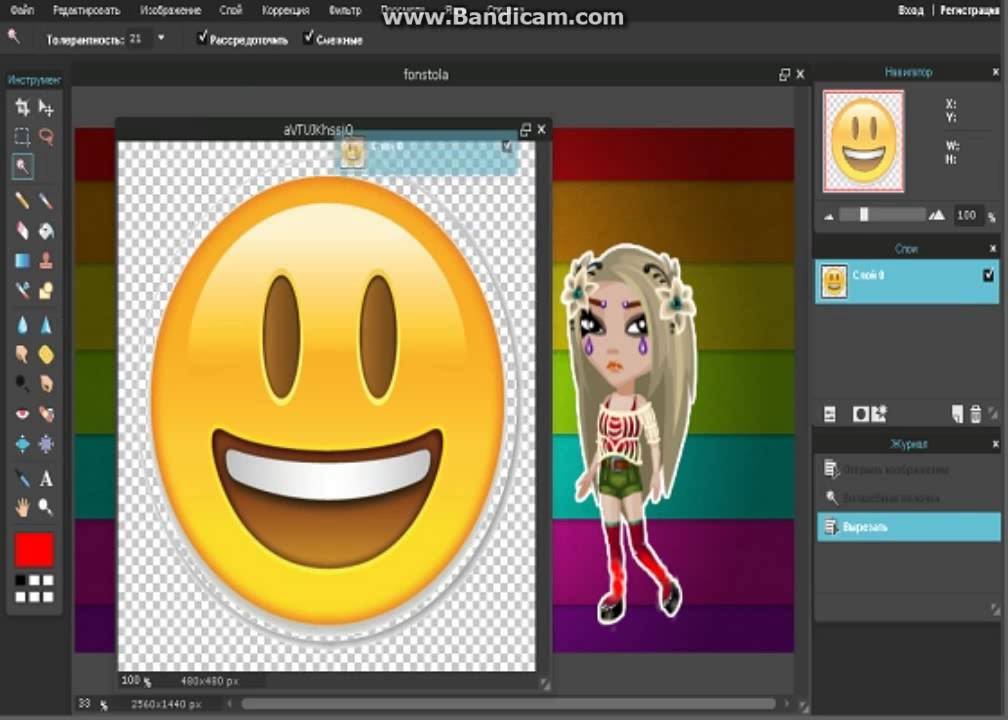The width and height of the screenshot is (1008, 720).
Task: Select the Crop tool
Action: coord(22,107)
